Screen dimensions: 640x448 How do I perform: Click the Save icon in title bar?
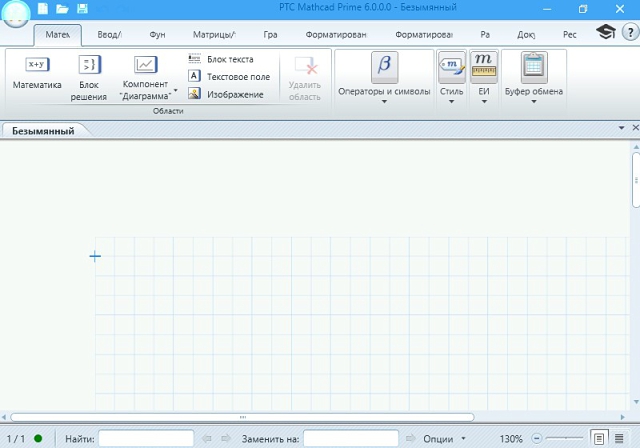pyautogui.click(x=81, y=9)
